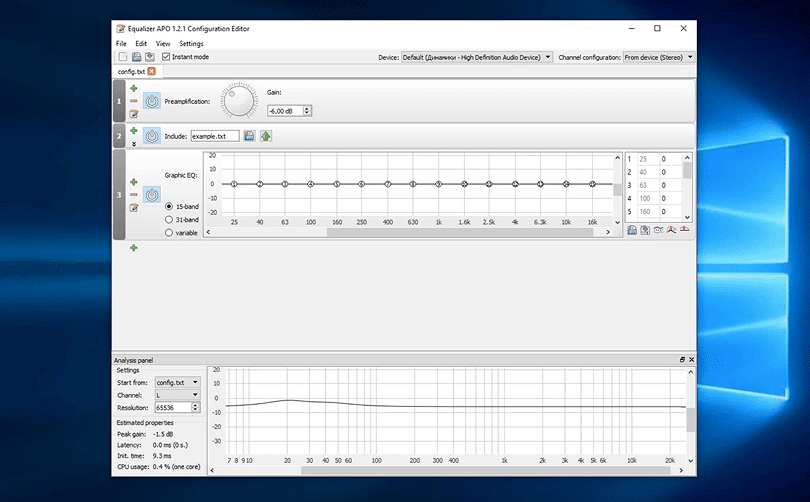Image resolution: width=810 pixels, height=502 pixels.
Task: Open the View menu
Action: point(163,44)
